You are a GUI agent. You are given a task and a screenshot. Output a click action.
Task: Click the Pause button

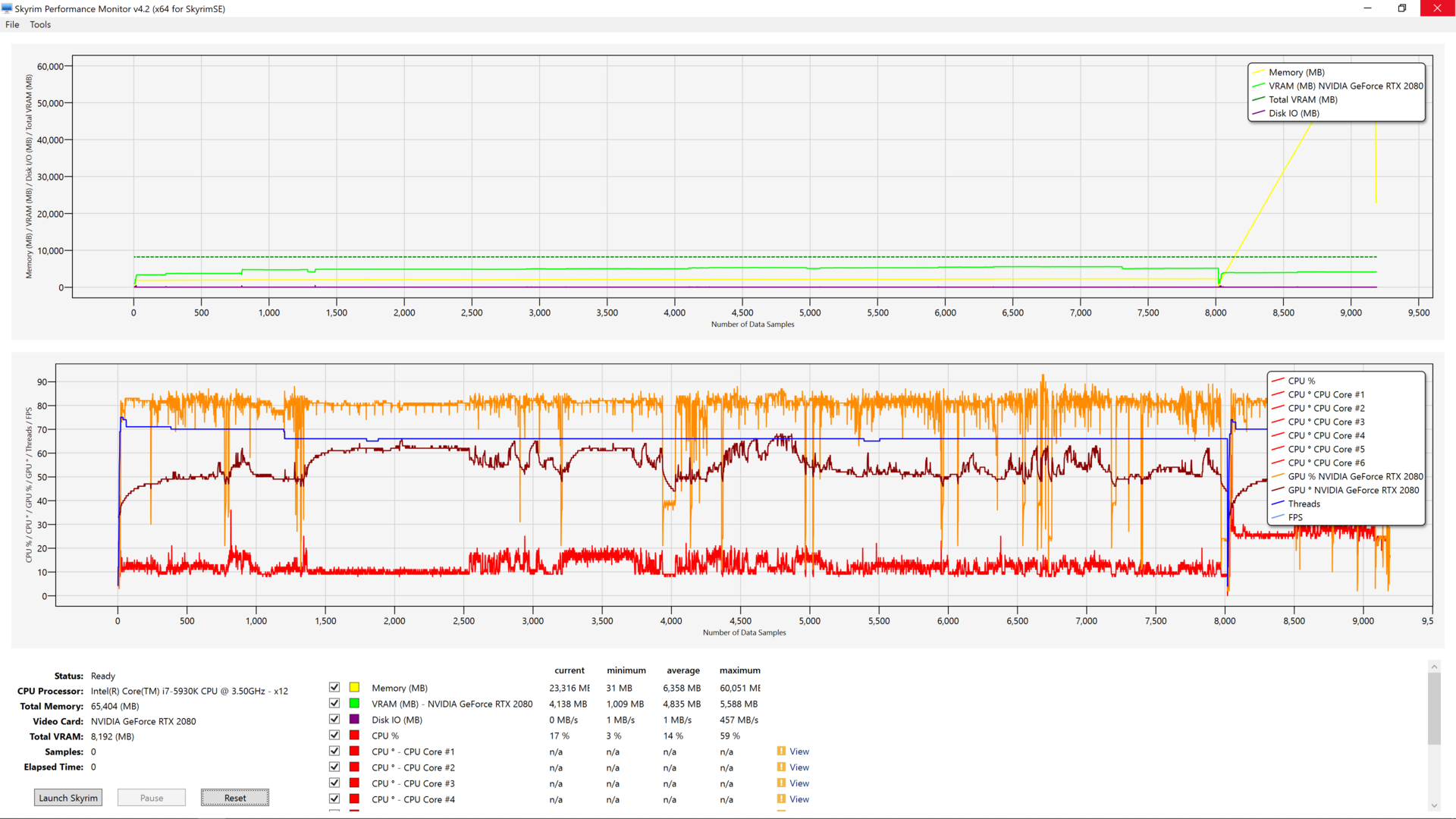tap(152, 798)
